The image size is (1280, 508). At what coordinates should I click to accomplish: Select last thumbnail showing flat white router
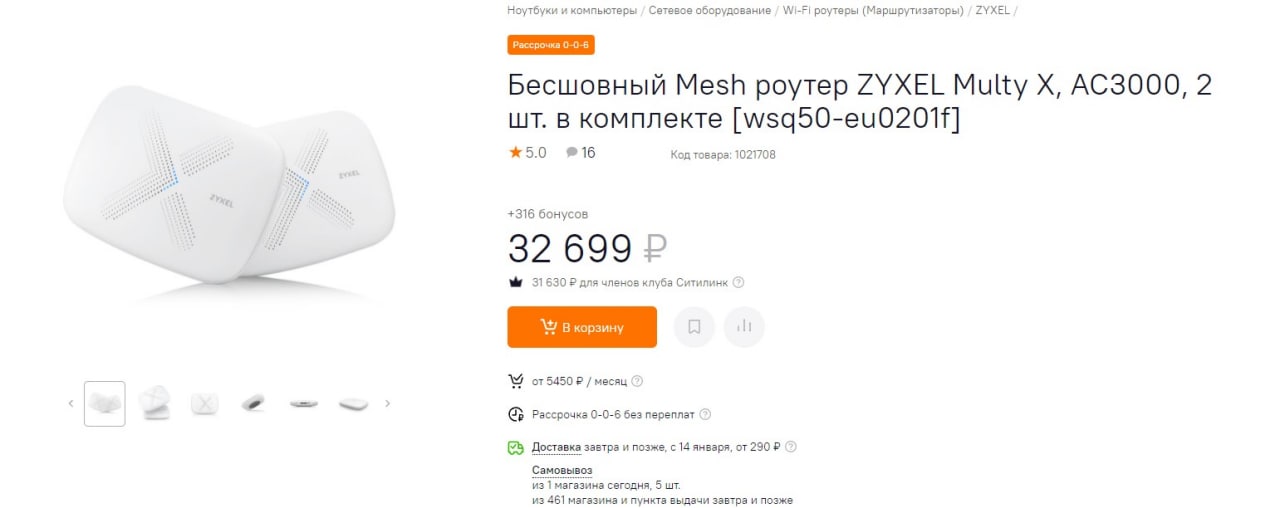point(353,404)
